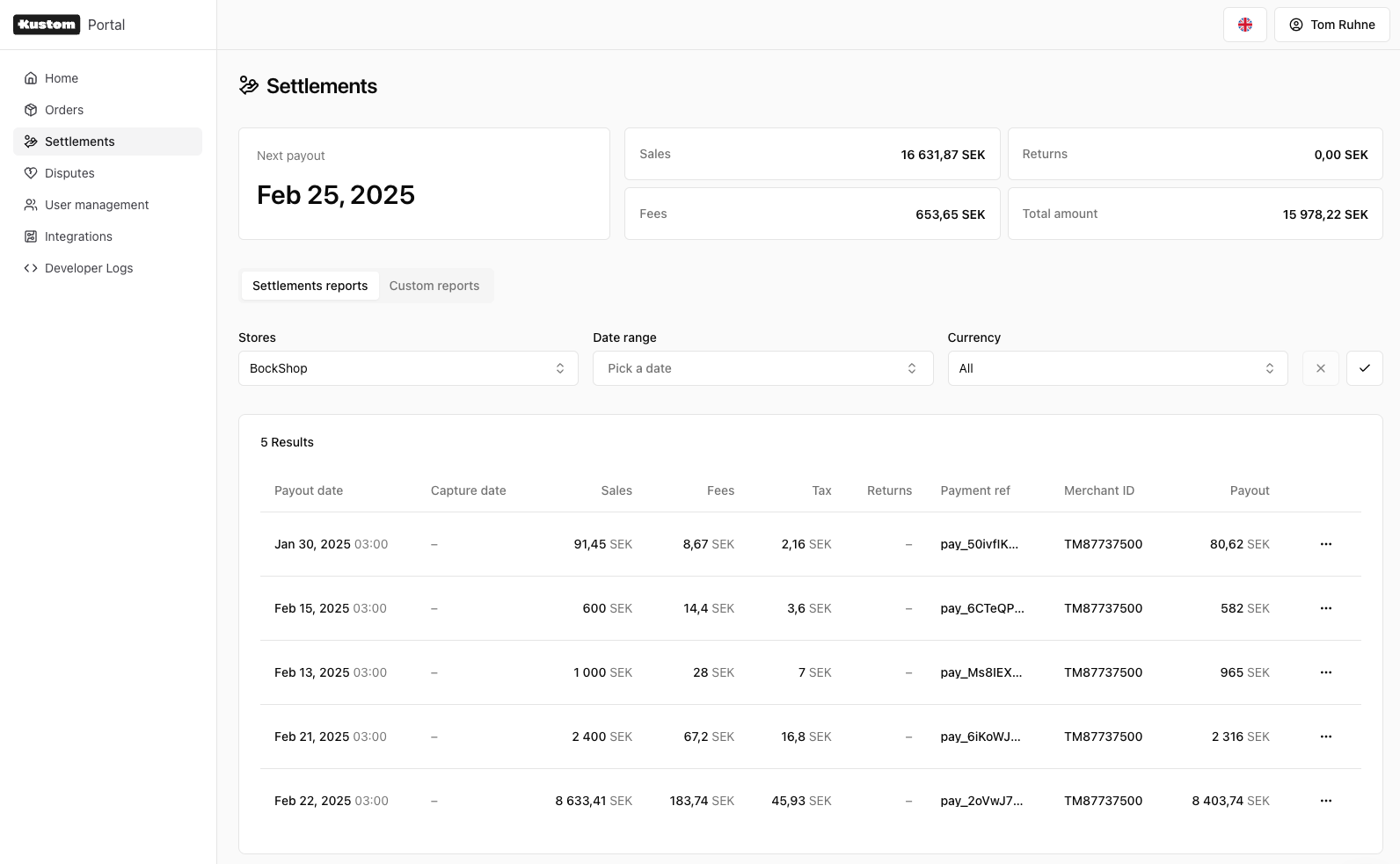Open actions menu for Feb 13 payout
This screenshot has width=1400, height=864.
tap(1326, 672)
